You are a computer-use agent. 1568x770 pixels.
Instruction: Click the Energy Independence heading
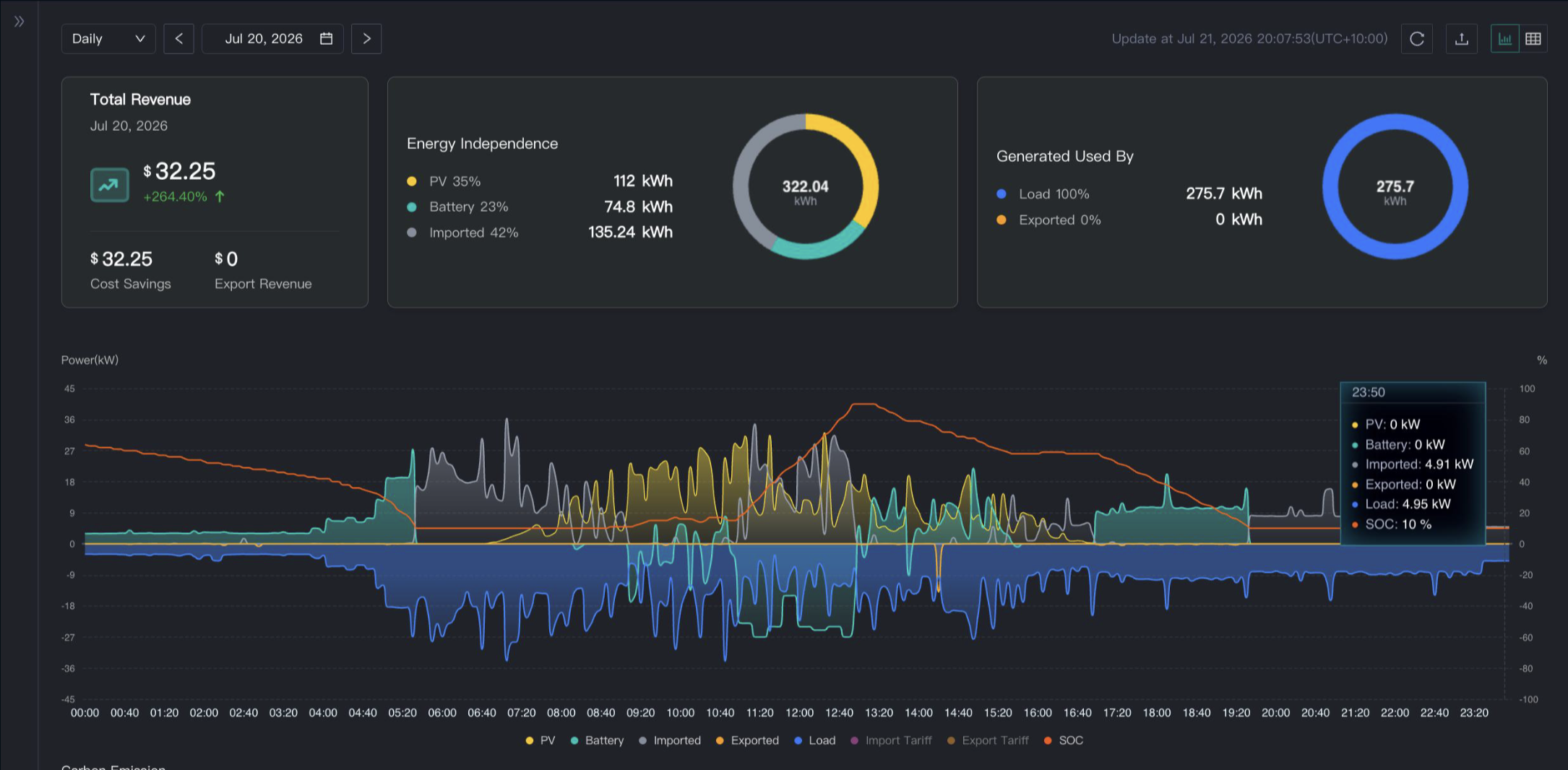click(482, 144)
